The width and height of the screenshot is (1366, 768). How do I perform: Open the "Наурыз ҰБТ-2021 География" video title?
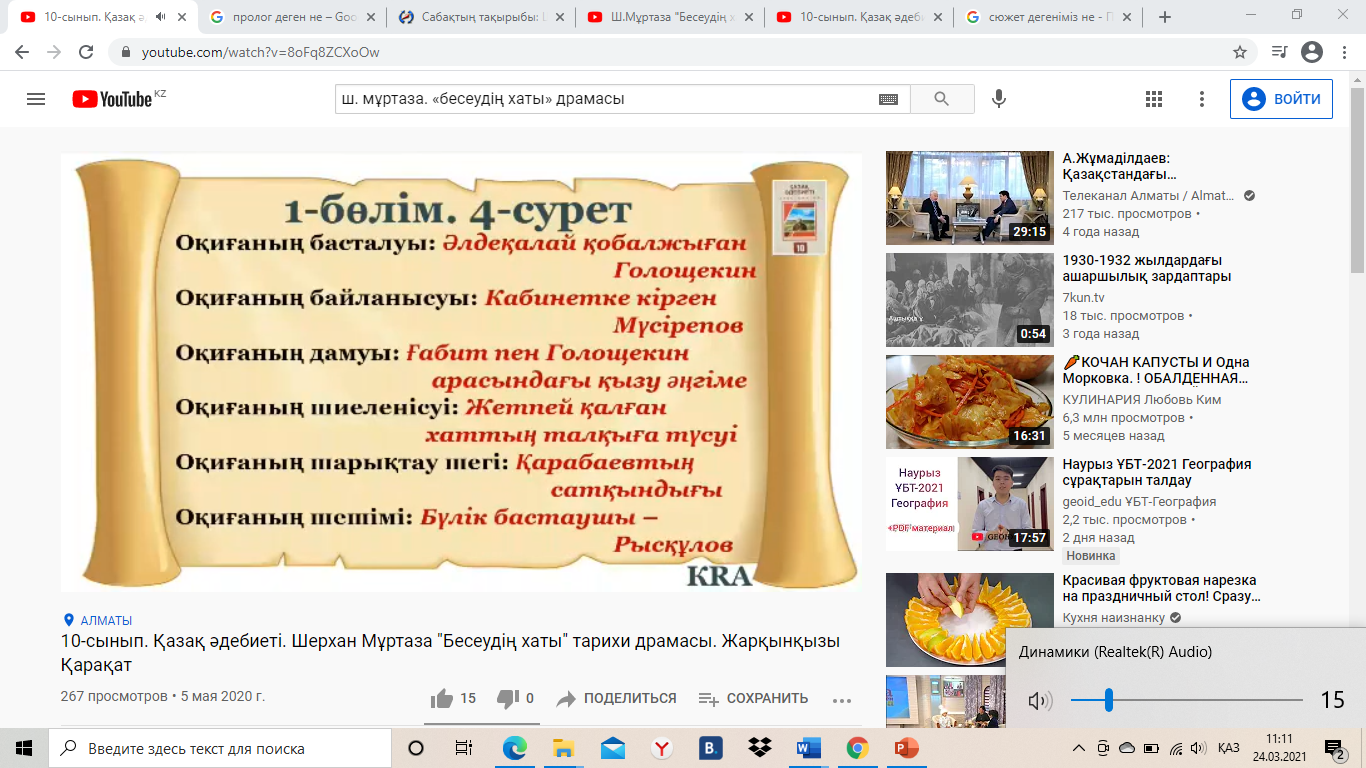(x=1157, y=472)
